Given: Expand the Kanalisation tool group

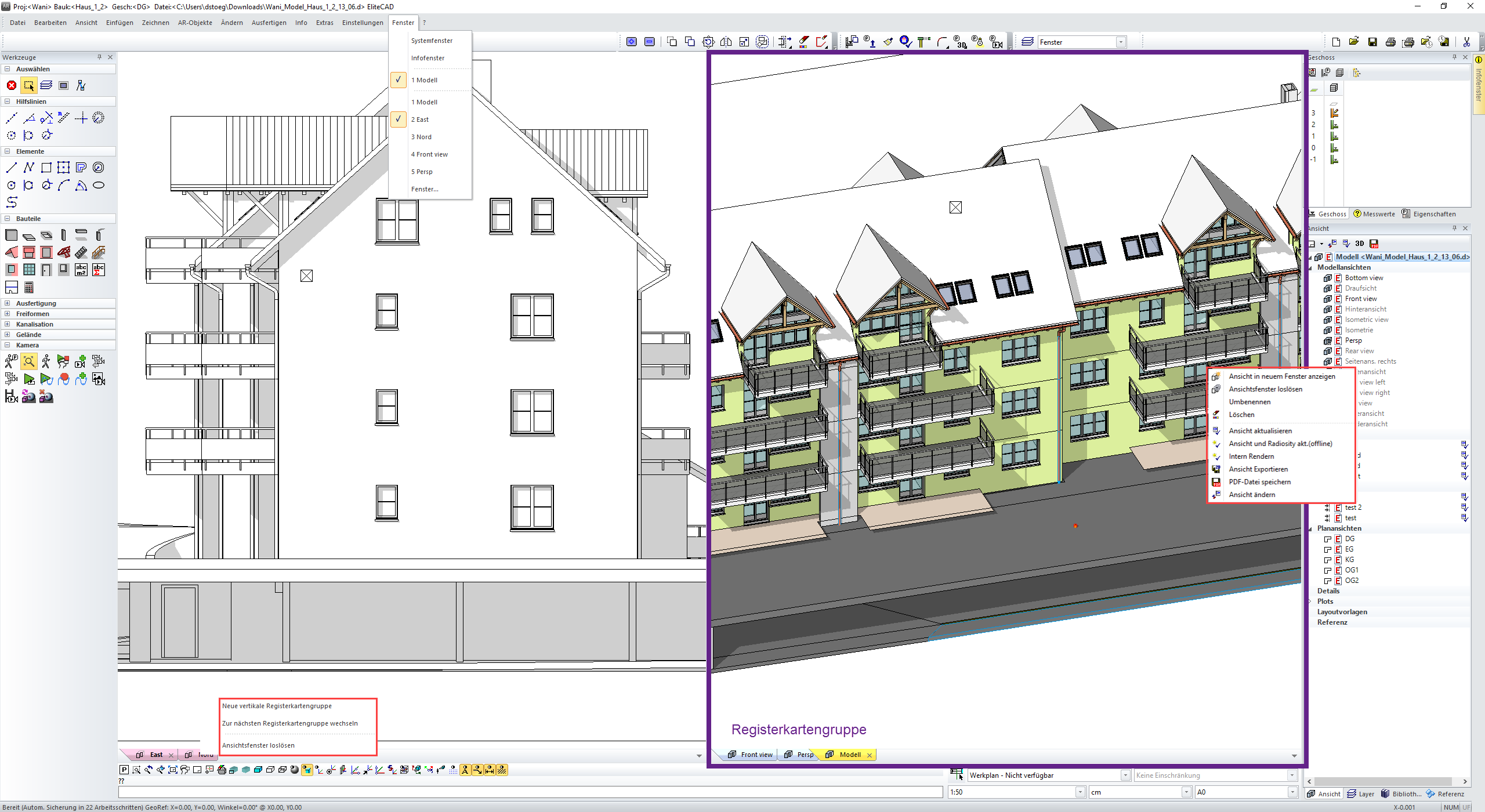Looking at the screenshot, I should 7,324.
